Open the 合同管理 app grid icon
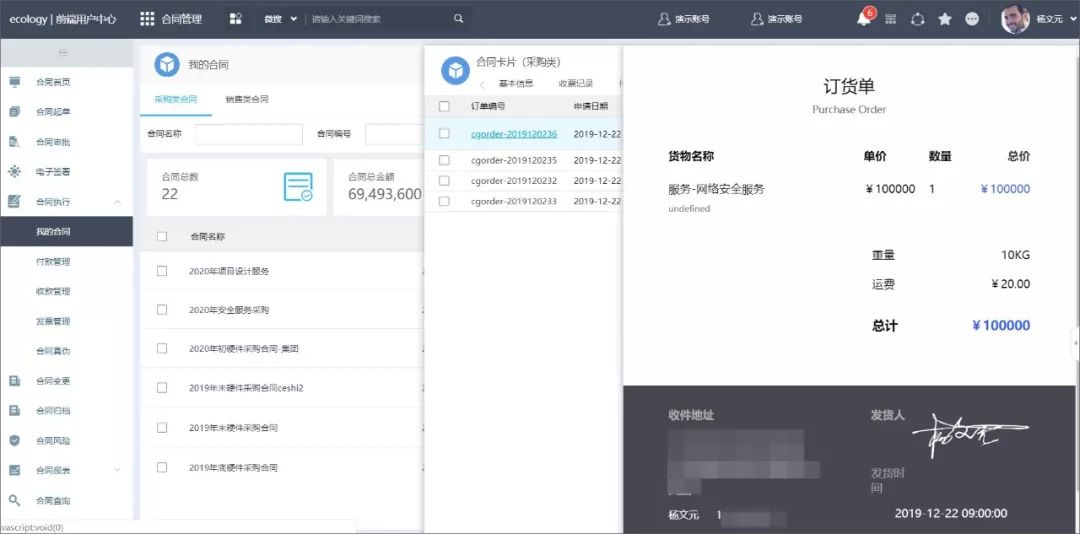The image size is (1080, 534). click(147, 19)
